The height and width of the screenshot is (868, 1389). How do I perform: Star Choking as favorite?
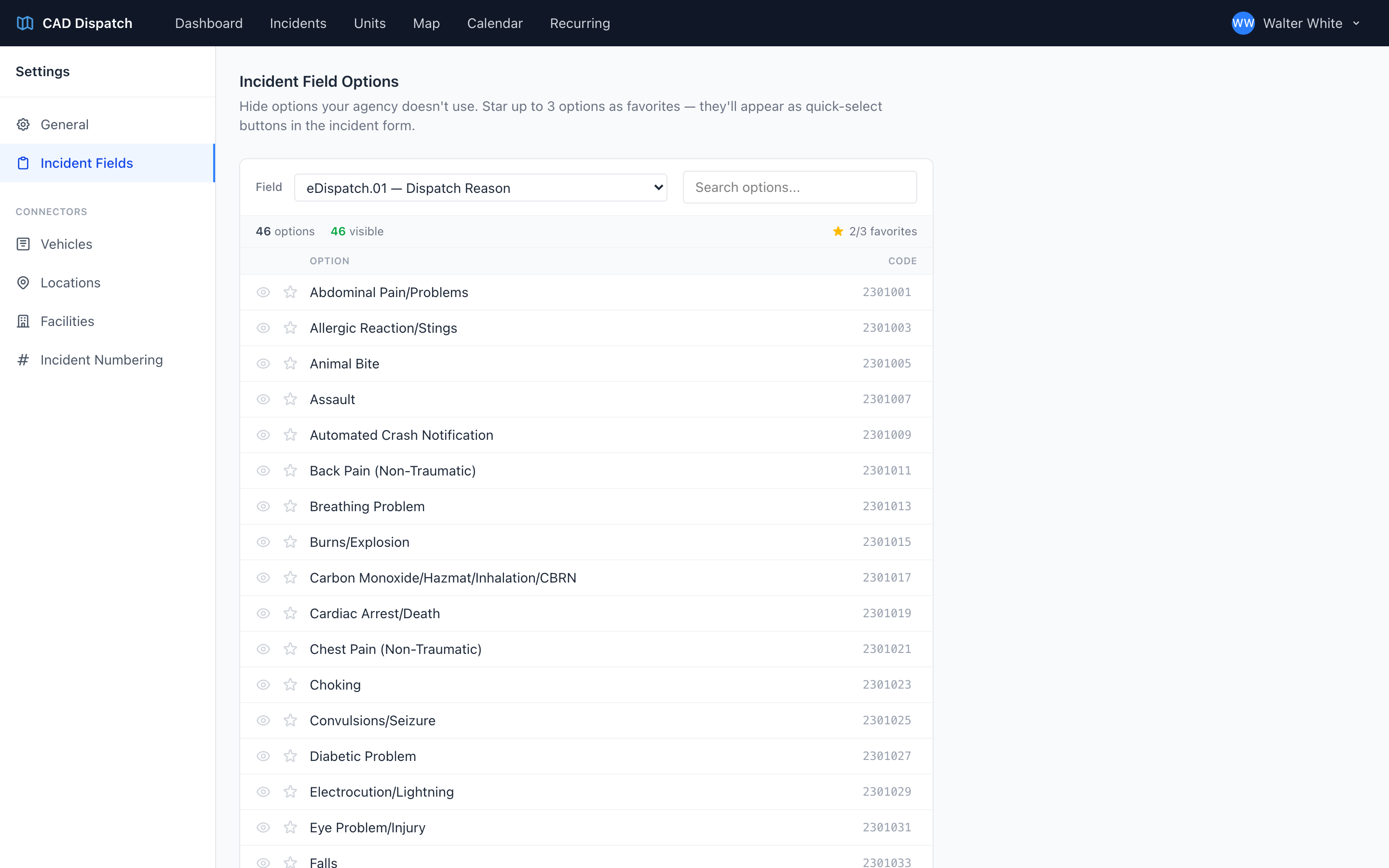[x=290, y=684]
